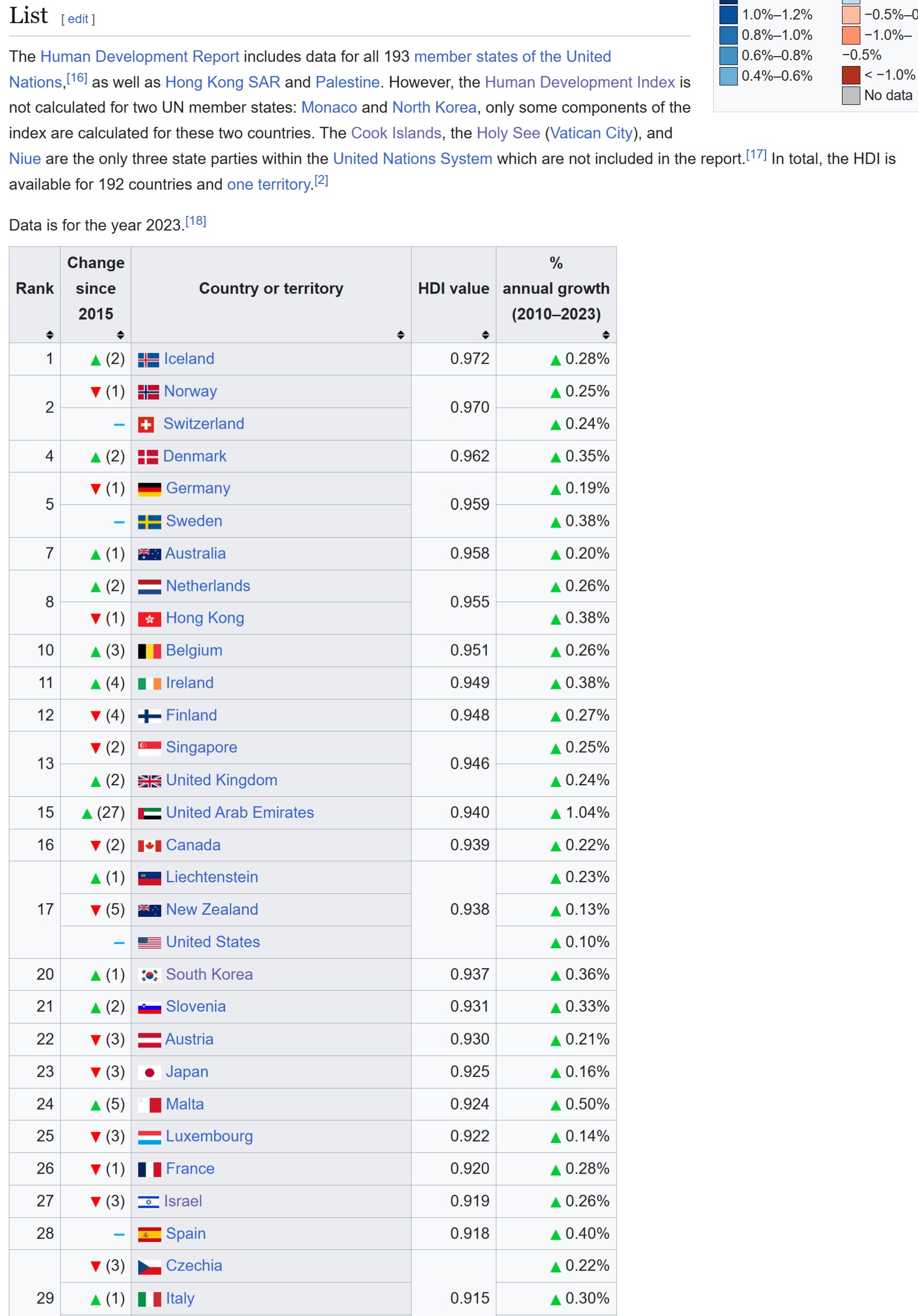The width and height of the screenshot is (918, 1316).
Task: Open the Austria country link
Action: coord(189,1039)
